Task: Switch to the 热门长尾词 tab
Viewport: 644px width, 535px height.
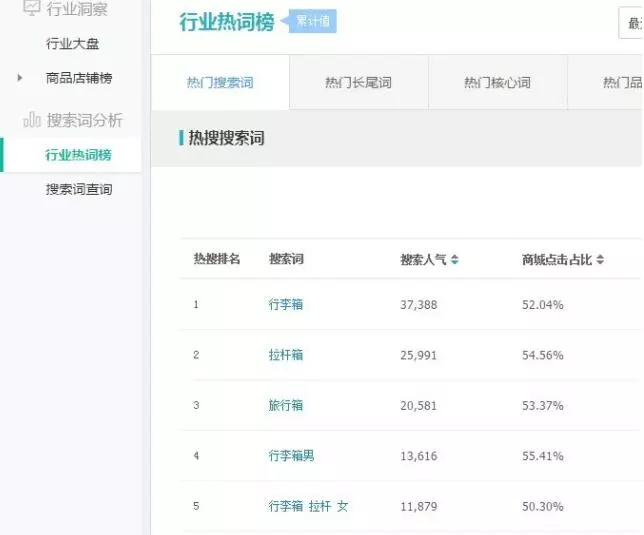Action: click(x=359, y=82)
